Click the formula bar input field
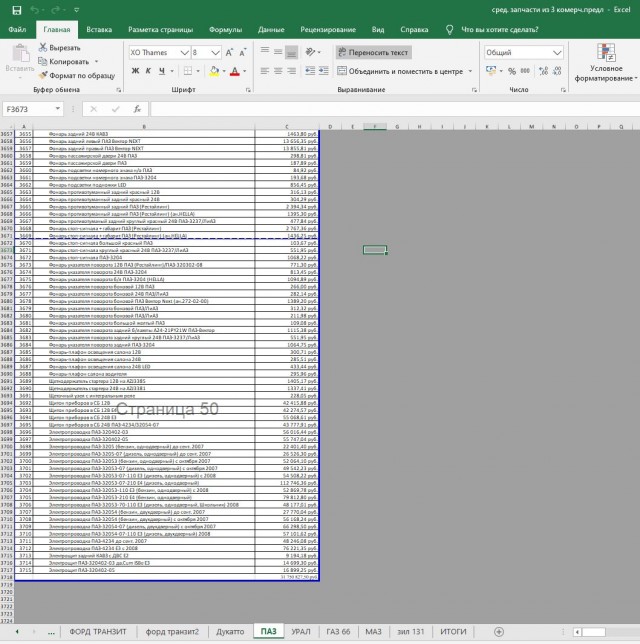The height and width of the screenshot is (644, 640). (x=395, y=109)
